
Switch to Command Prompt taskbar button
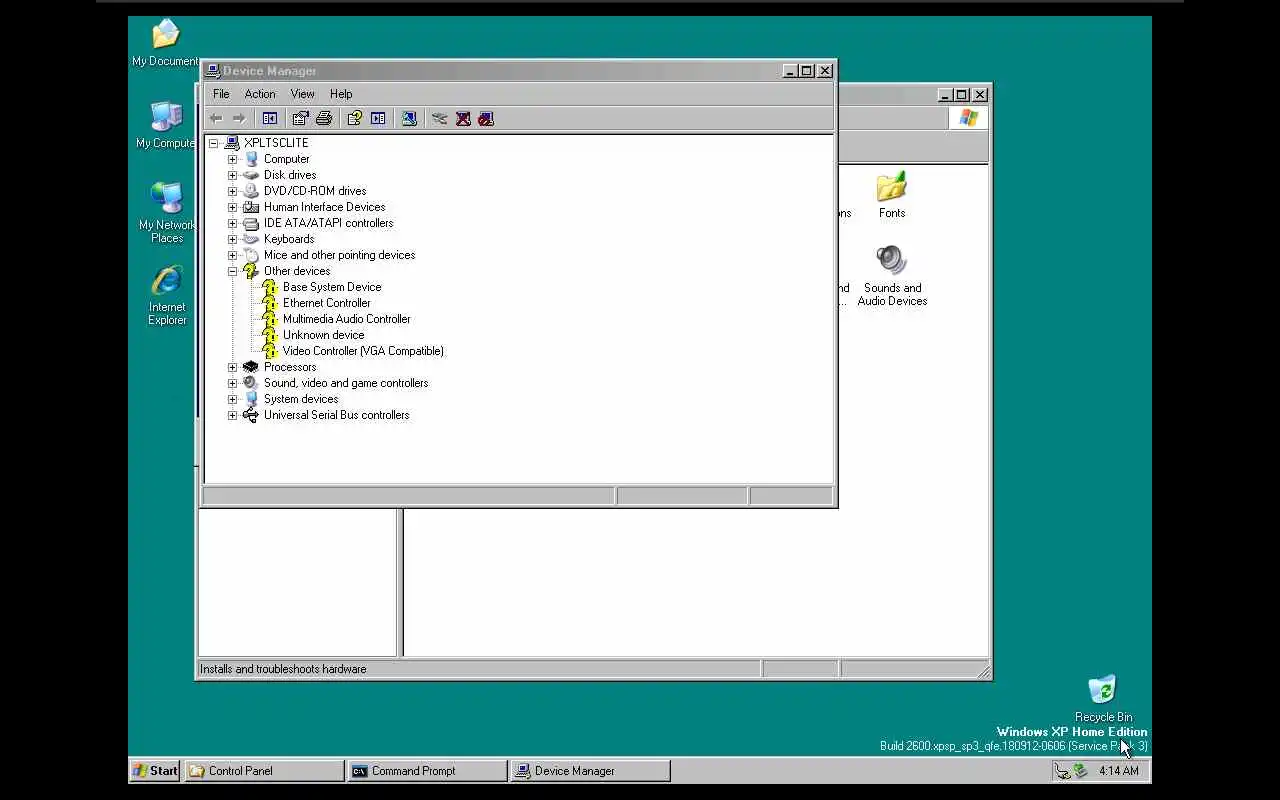click(x=427, y=771)
